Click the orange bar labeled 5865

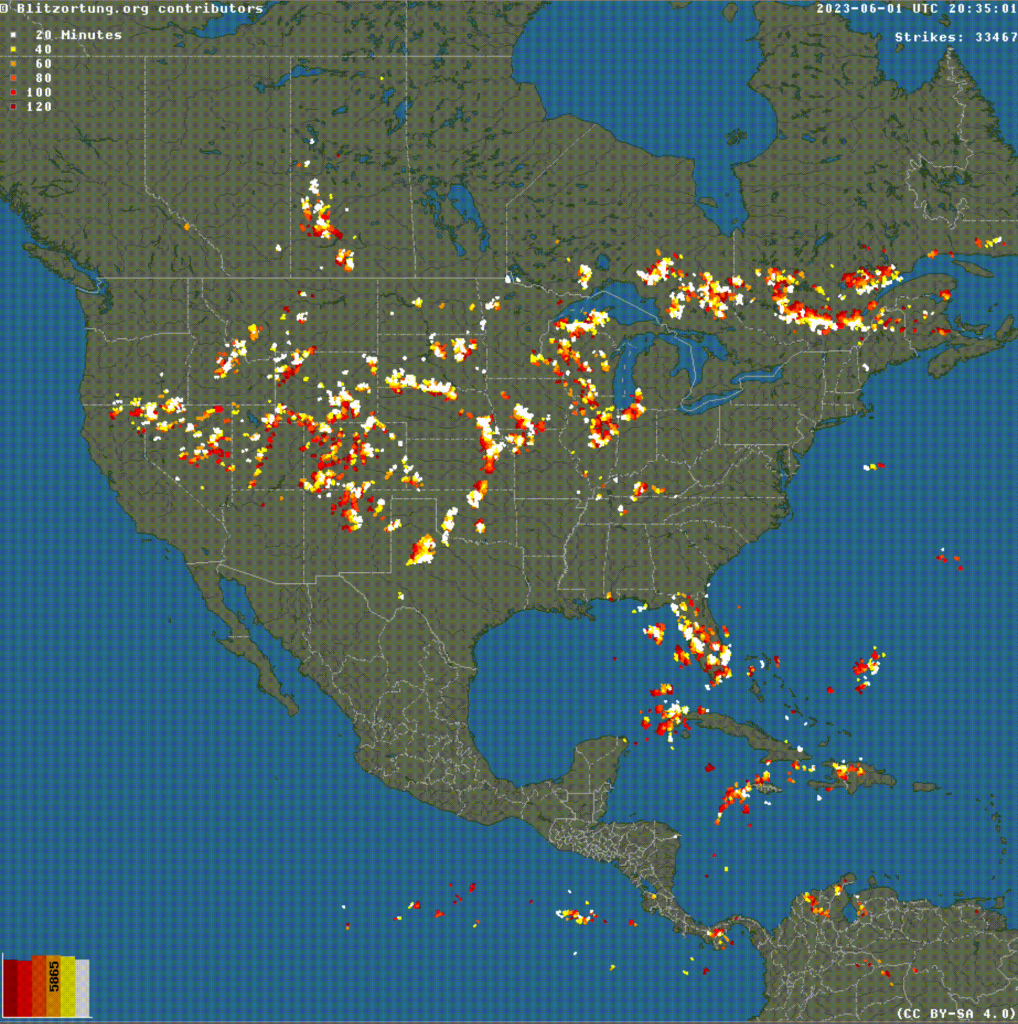[x=54, y=985]
